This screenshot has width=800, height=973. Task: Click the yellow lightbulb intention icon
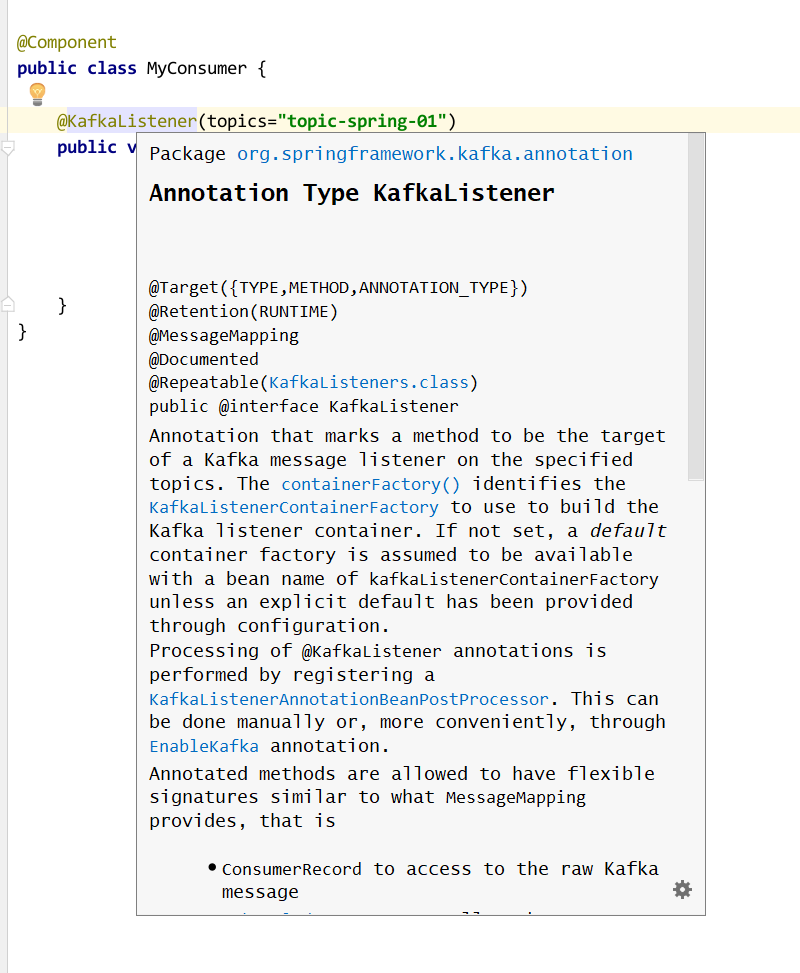(x=38, y=94)
